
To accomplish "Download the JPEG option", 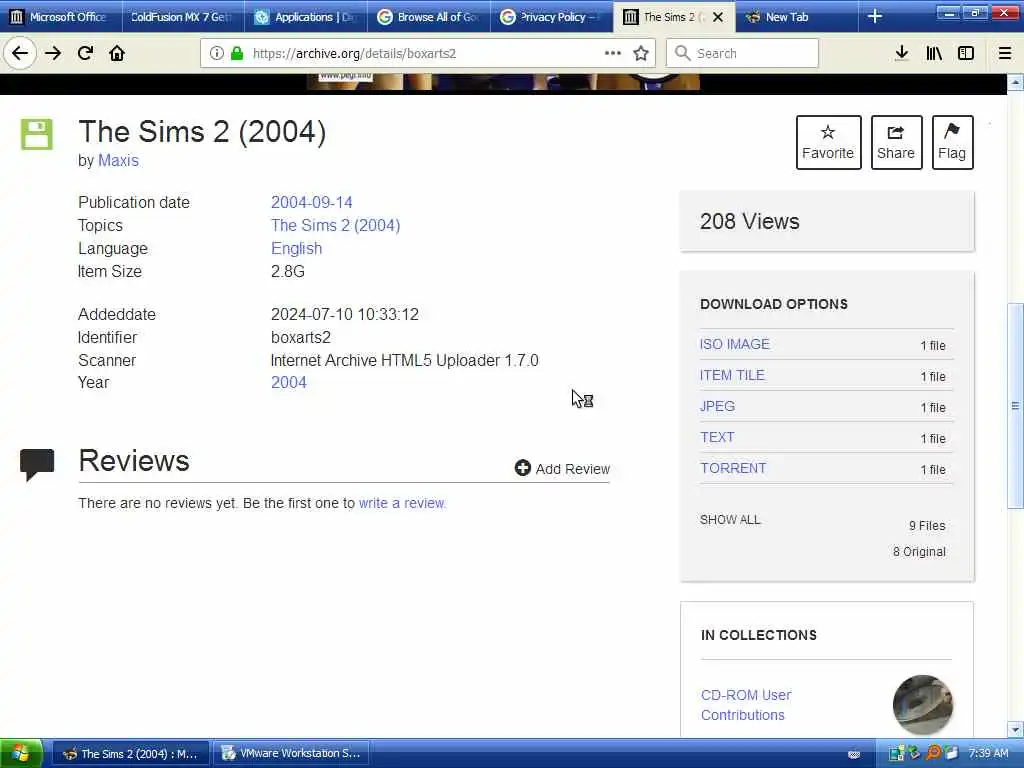I will click(717, 406).
